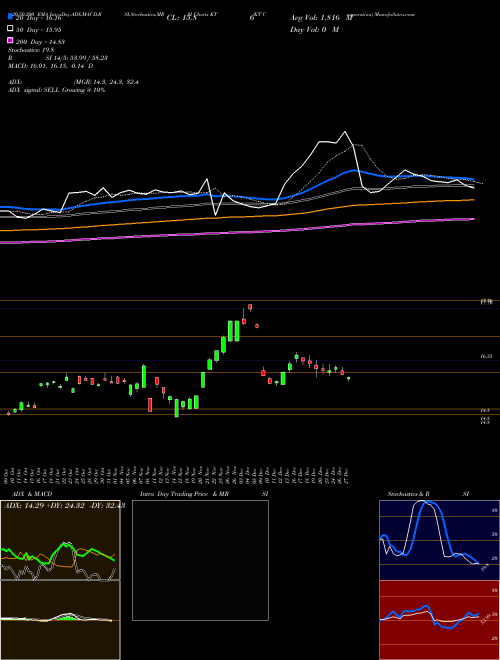Image resolution: width=500 pixels, height=660 pixels.
Task: Click the 'CL: 15.8' closing price
Action: point(181,18)
